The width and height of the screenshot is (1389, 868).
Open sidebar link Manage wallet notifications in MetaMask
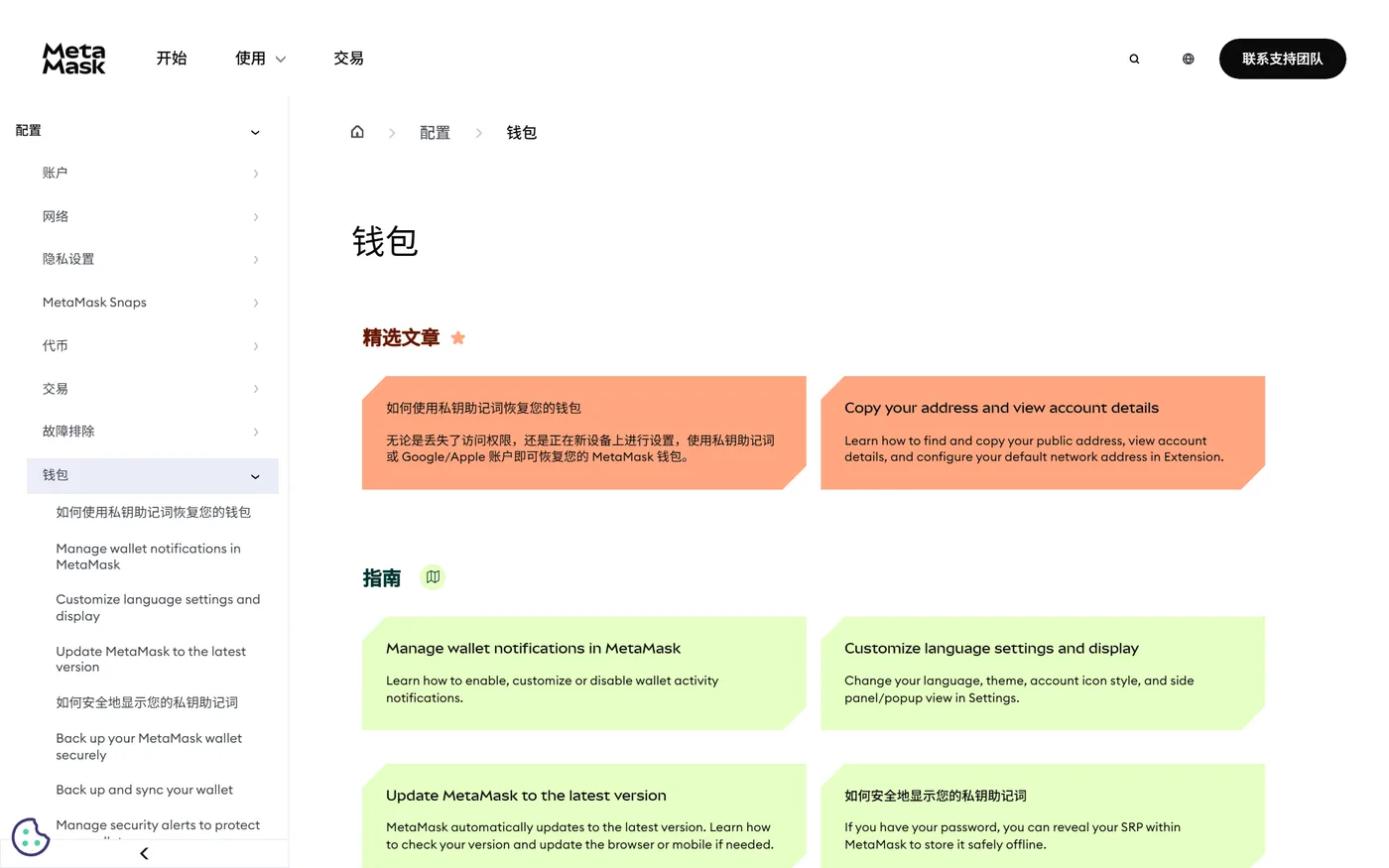[x=148, y=557]
